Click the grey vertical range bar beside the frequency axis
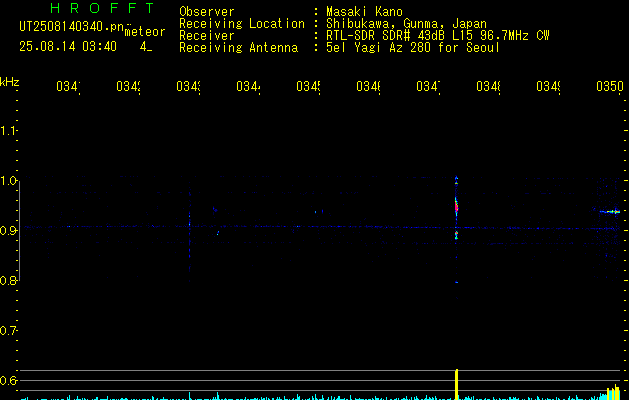Viewport: 629px width, 400px height. pos(19,231)
